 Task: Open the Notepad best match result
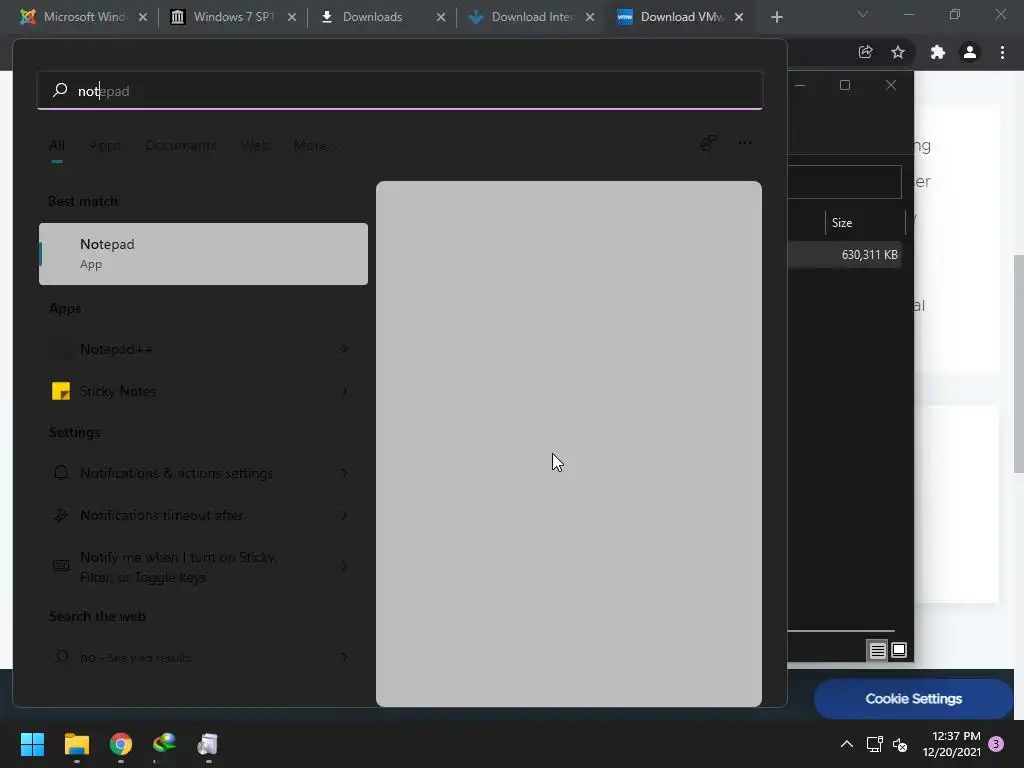click(x=203, y=254)
